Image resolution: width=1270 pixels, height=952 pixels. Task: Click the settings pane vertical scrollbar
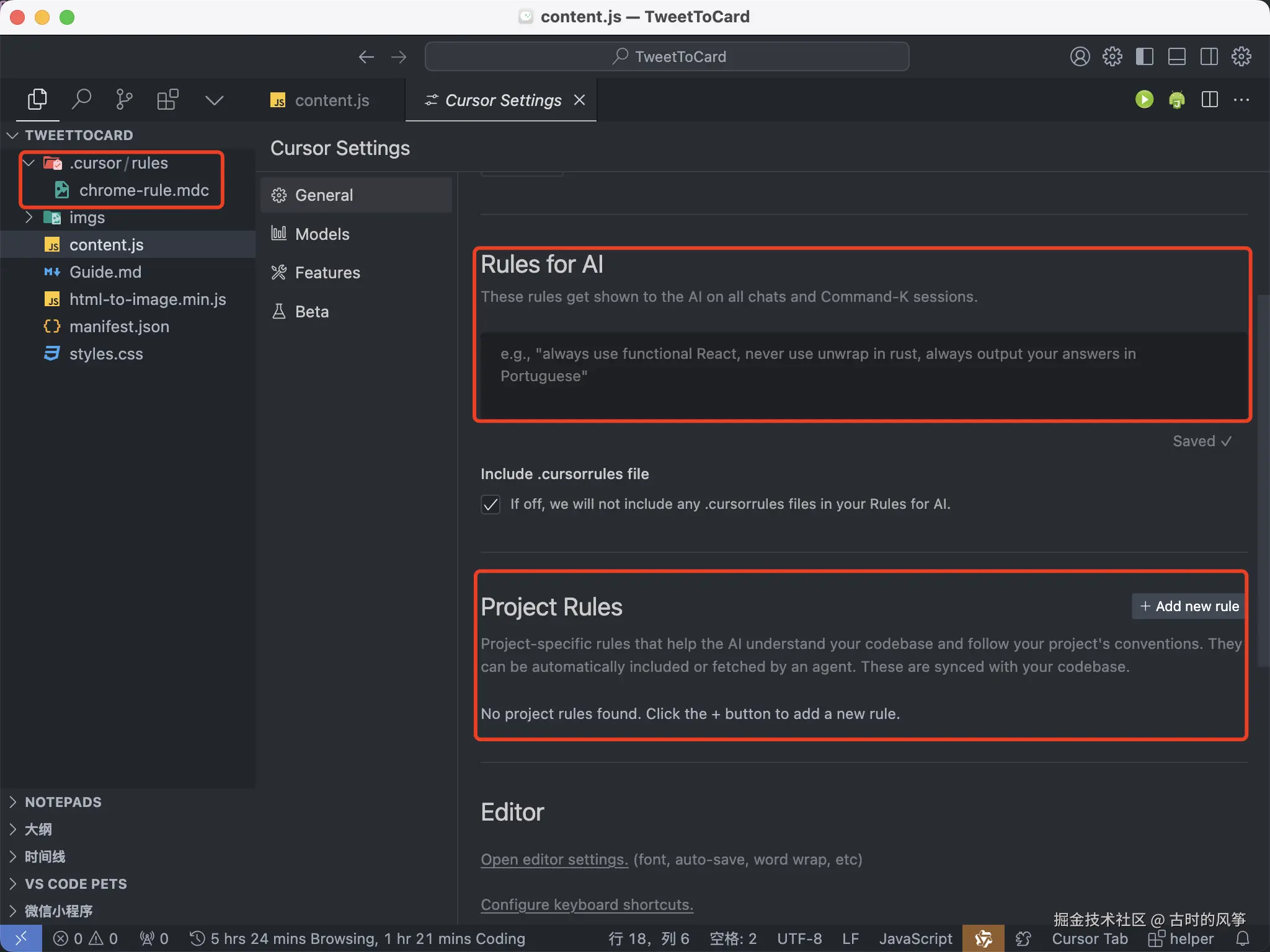click(1263, 481)
